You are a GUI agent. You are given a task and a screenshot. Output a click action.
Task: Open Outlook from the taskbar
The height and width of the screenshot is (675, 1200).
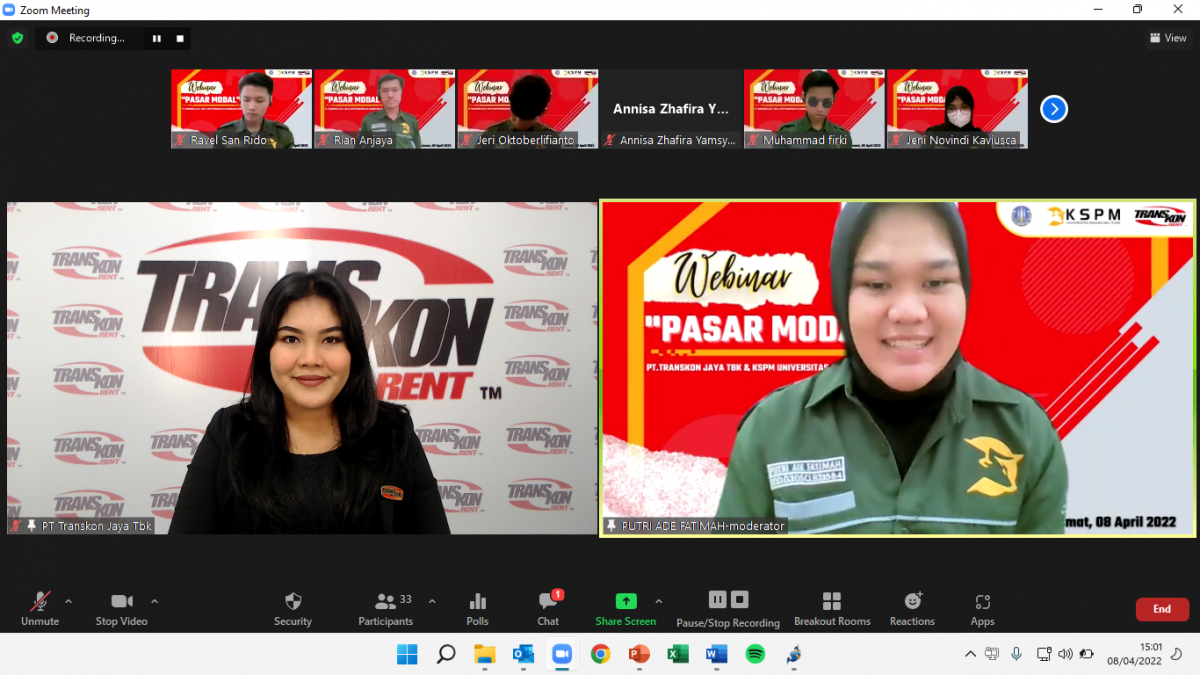[523, 654]
